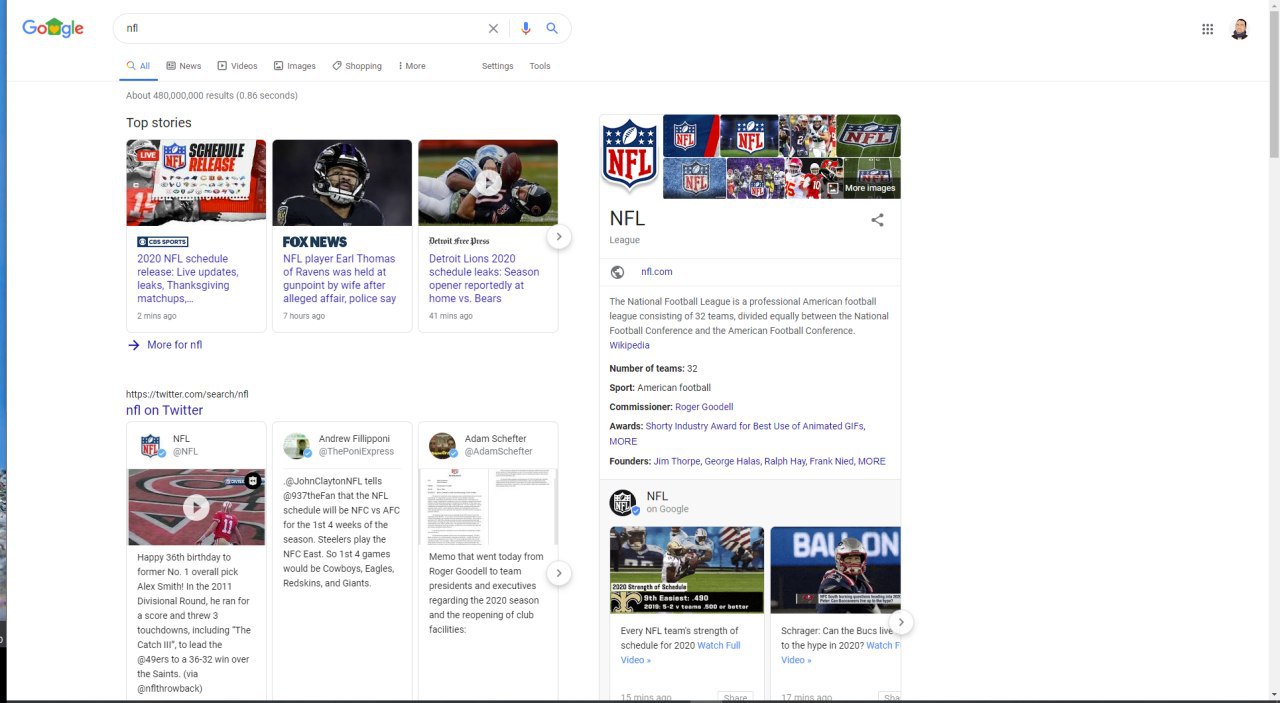This screenshot has height=703, width=1280.
Task: Click the large NFL shield logo image
Action: tap(630, 155)
